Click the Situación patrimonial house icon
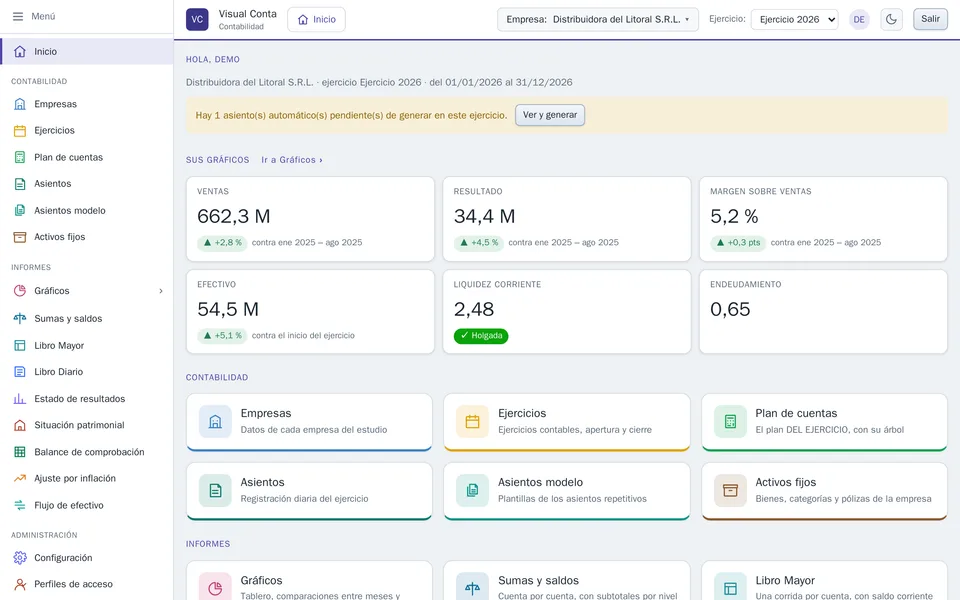 point(20,425)
